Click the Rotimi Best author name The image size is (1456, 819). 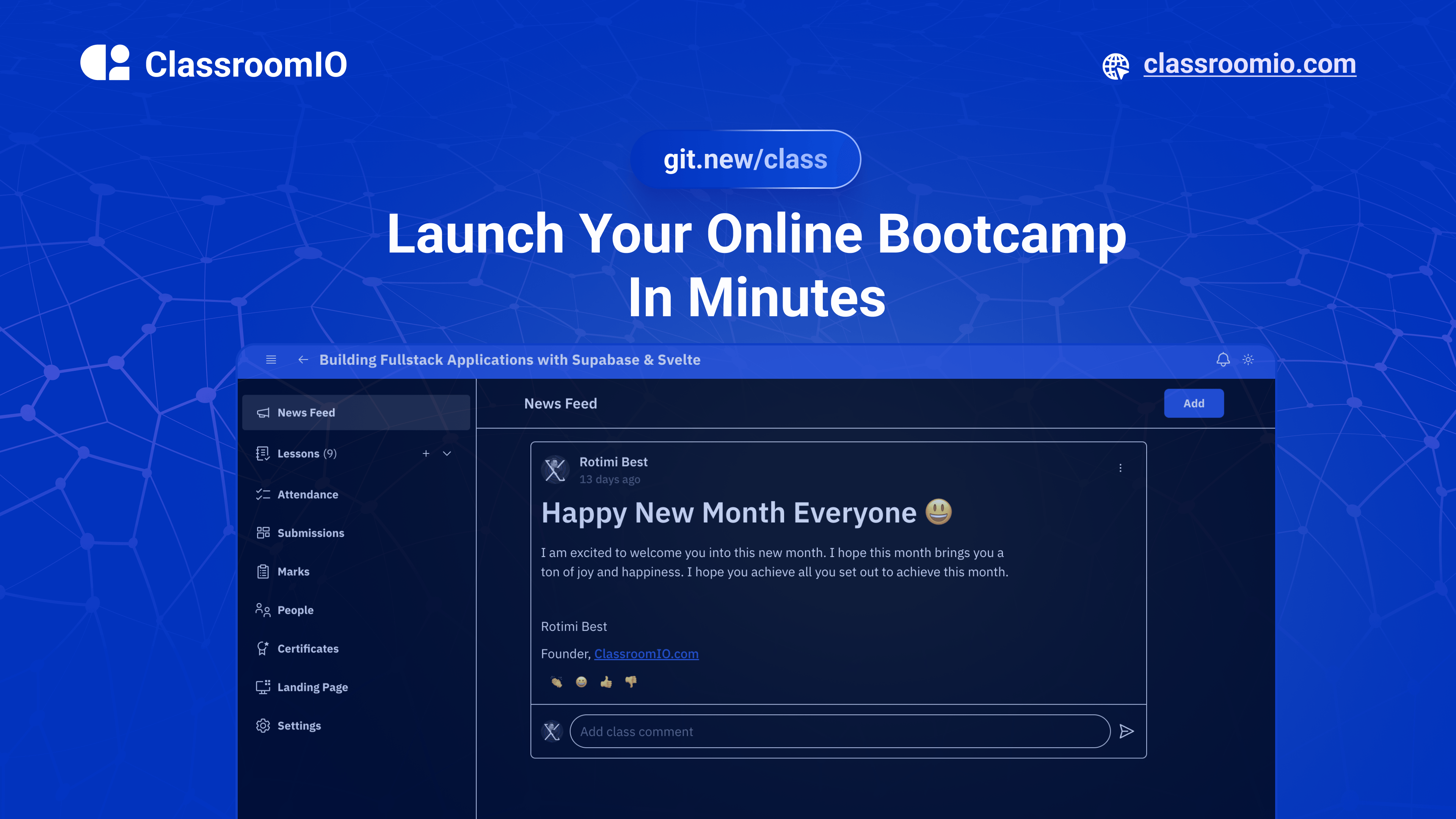(613, 462)
